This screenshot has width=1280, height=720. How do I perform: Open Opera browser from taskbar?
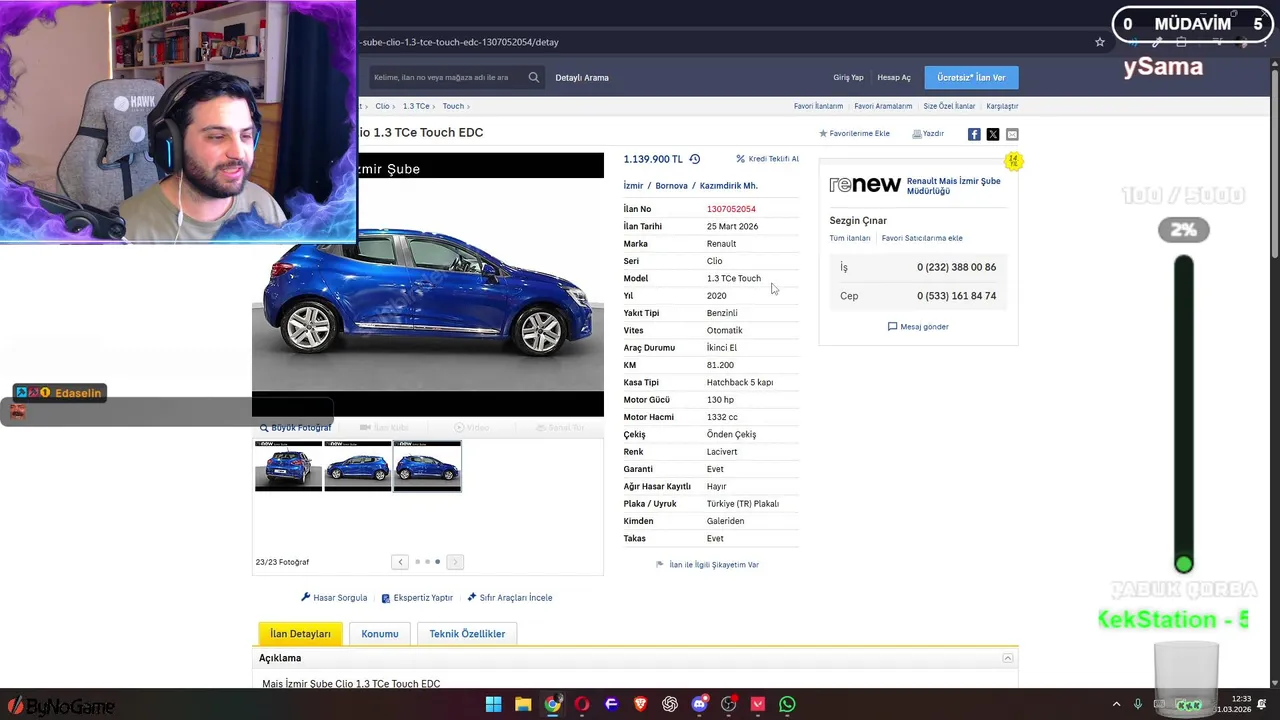(582, 704)
